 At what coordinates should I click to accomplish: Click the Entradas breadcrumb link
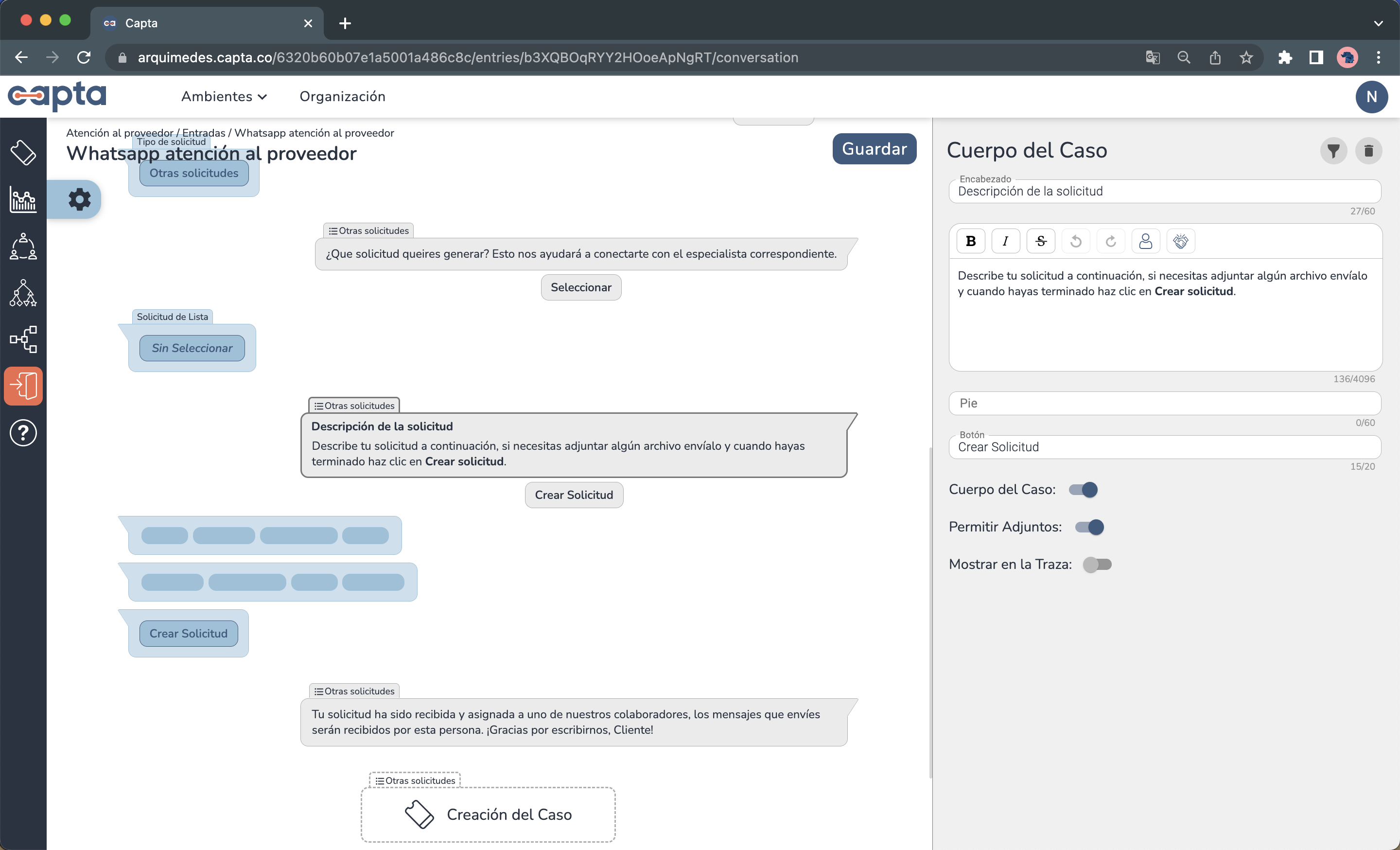(x=203, y=132)
